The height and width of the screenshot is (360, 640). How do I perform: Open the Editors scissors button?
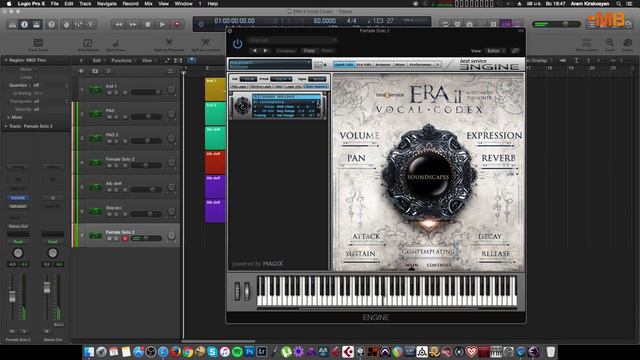pyautogui.click(x=91, y=24)
